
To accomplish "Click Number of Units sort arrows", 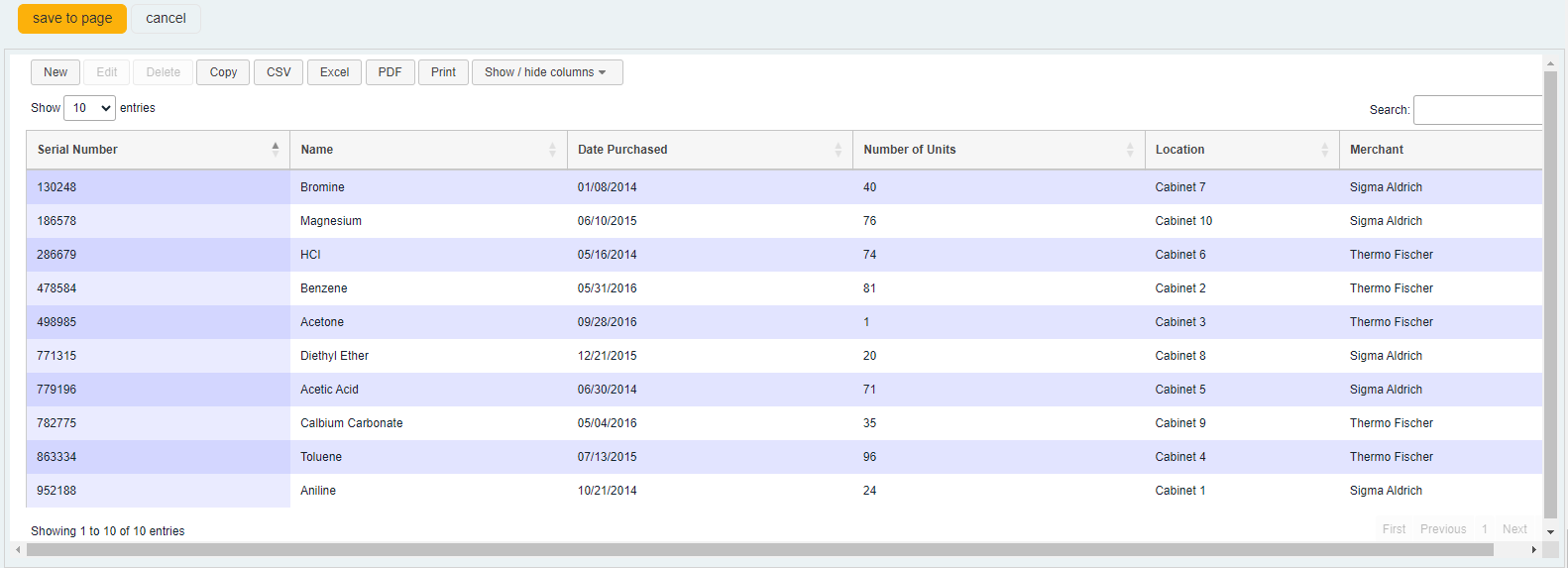I will 1130,150.
